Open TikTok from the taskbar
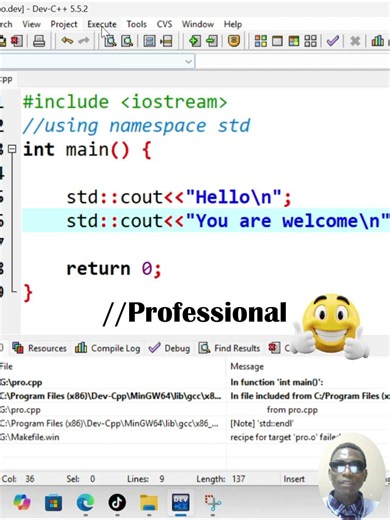 pyautogui.click(x=117, y=502)
